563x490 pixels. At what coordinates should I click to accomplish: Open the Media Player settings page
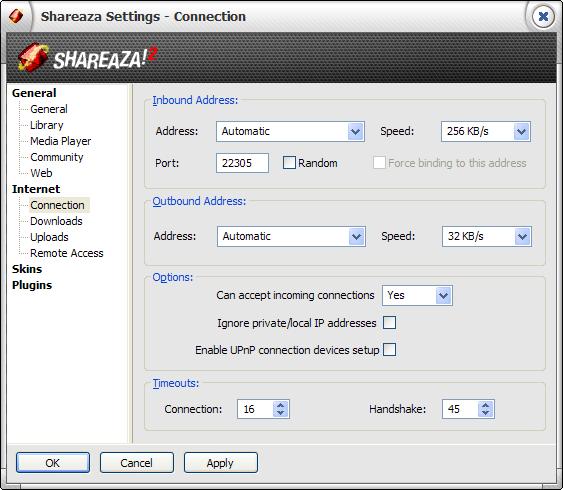click(61, 141)
